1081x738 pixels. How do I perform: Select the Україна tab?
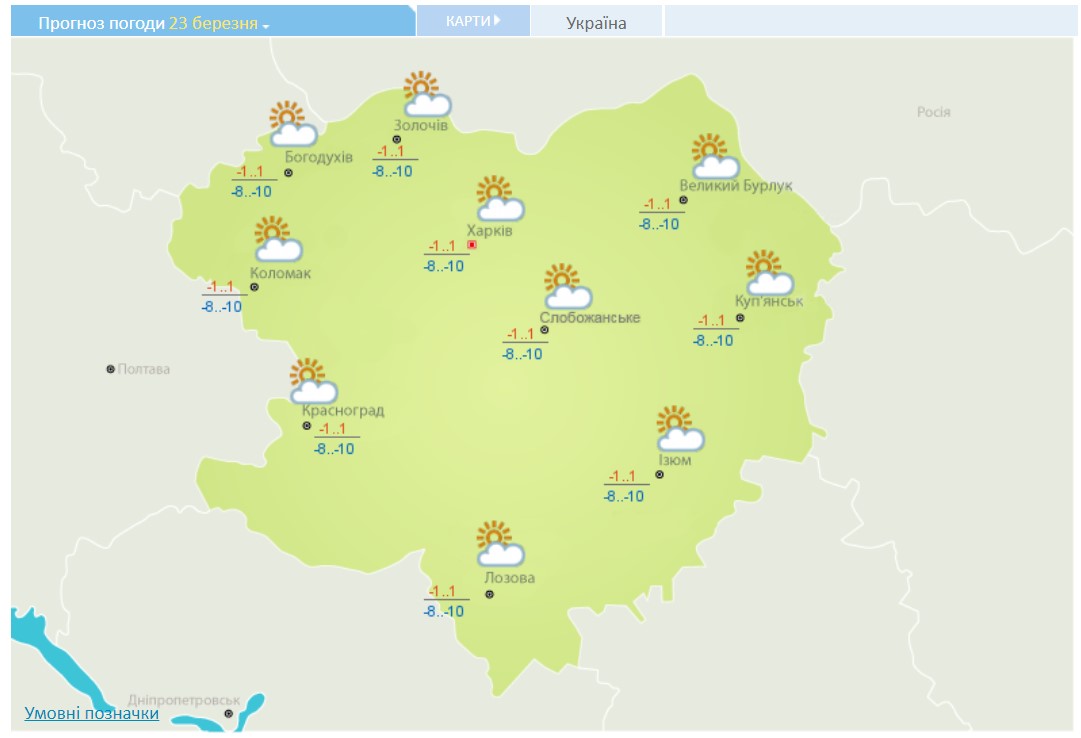[x=596, y=23]
